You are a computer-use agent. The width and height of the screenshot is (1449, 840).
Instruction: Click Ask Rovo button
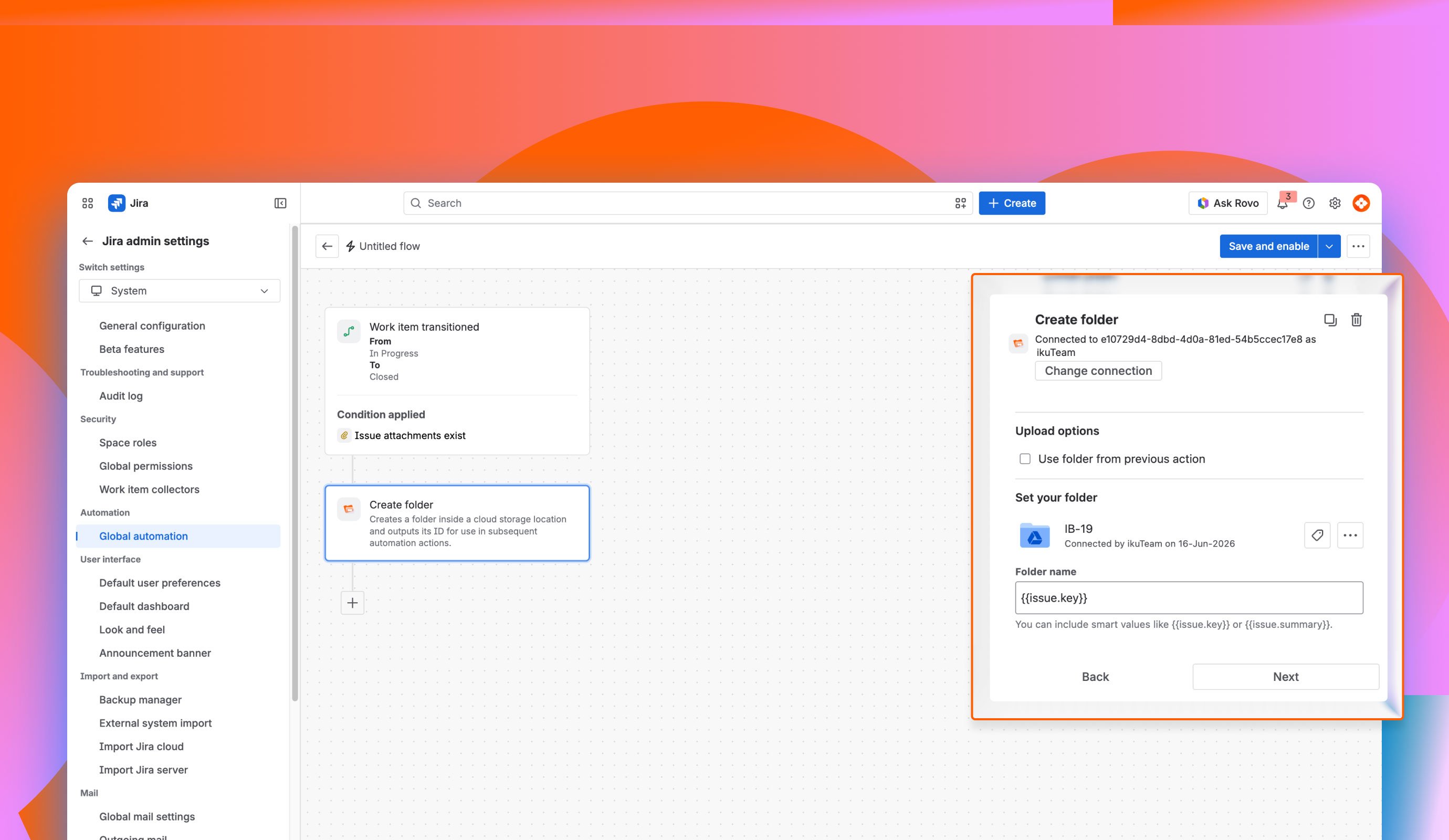[1227, 203]
